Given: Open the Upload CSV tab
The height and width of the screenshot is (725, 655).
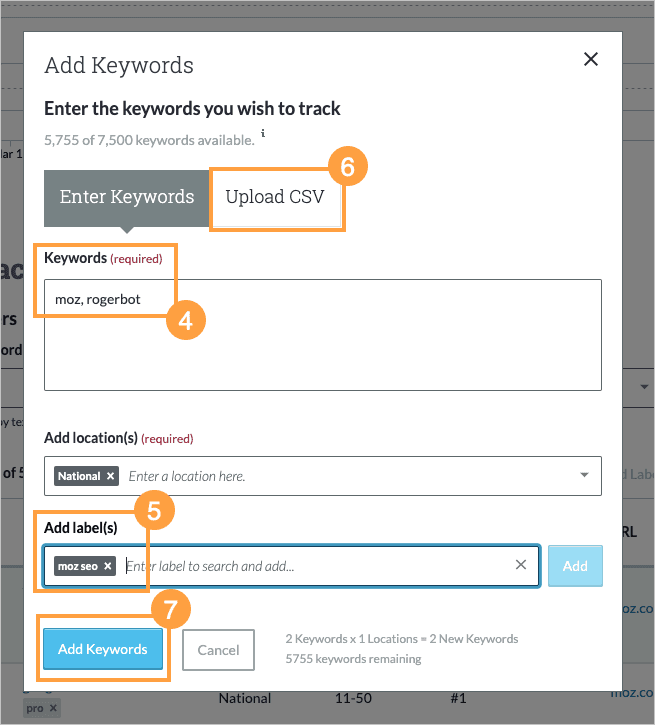Looking at the screenshot, I should click(x=275, y=197).
